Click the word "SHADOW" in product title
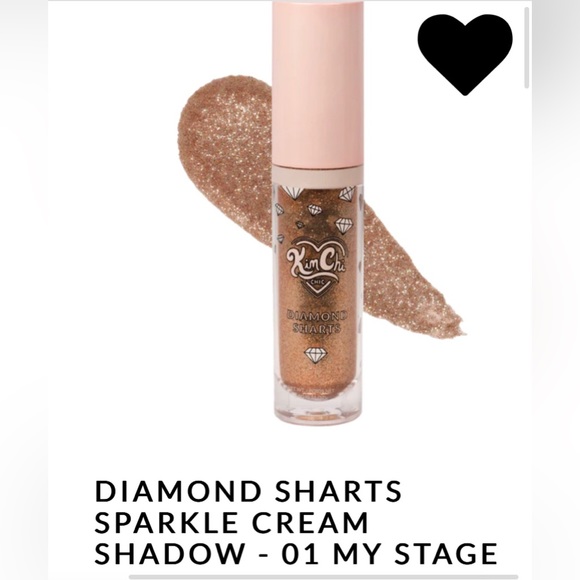This screenshot has width=580, height=580. pos(170,553)
